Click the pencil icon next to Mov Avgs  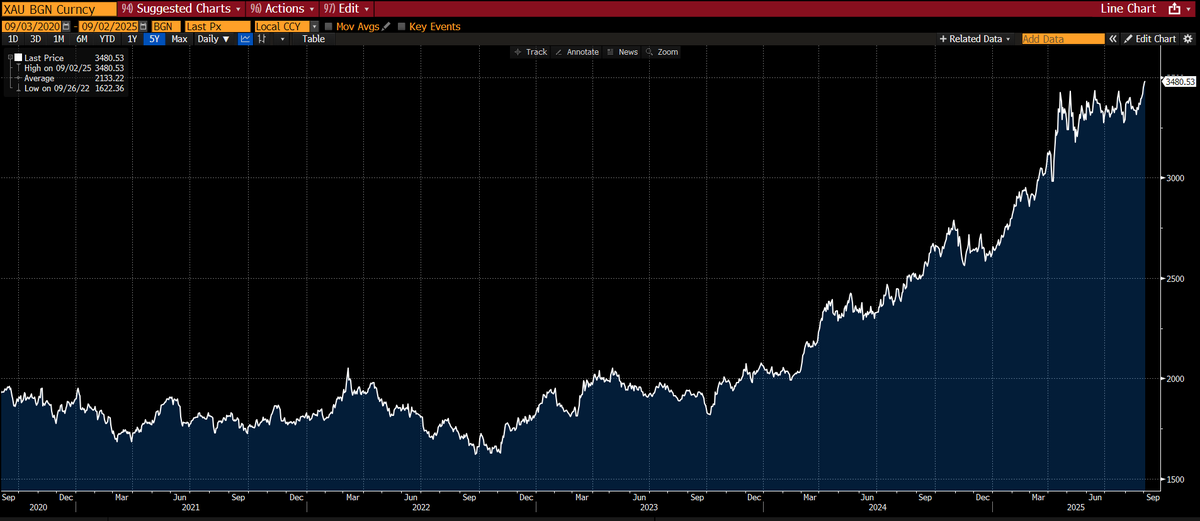[385, 26]
